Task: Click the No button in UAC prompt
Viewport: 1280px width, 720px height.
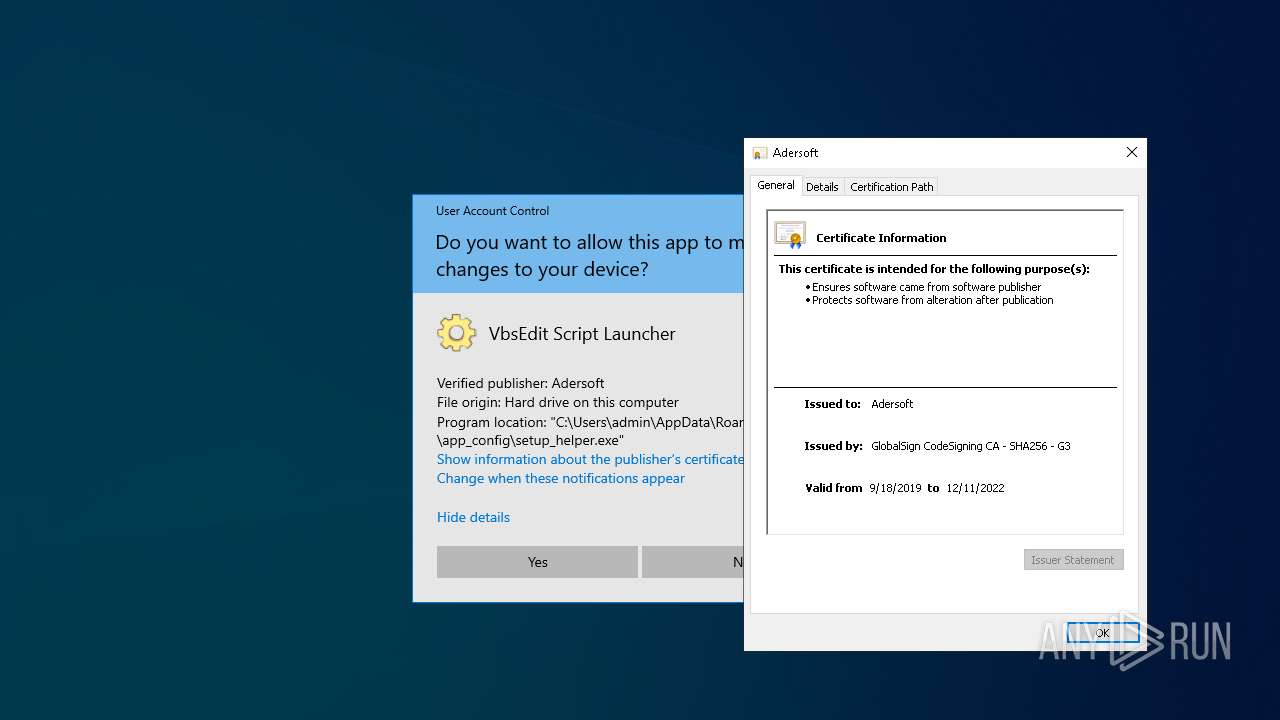Action: click(x=693, y=562)
